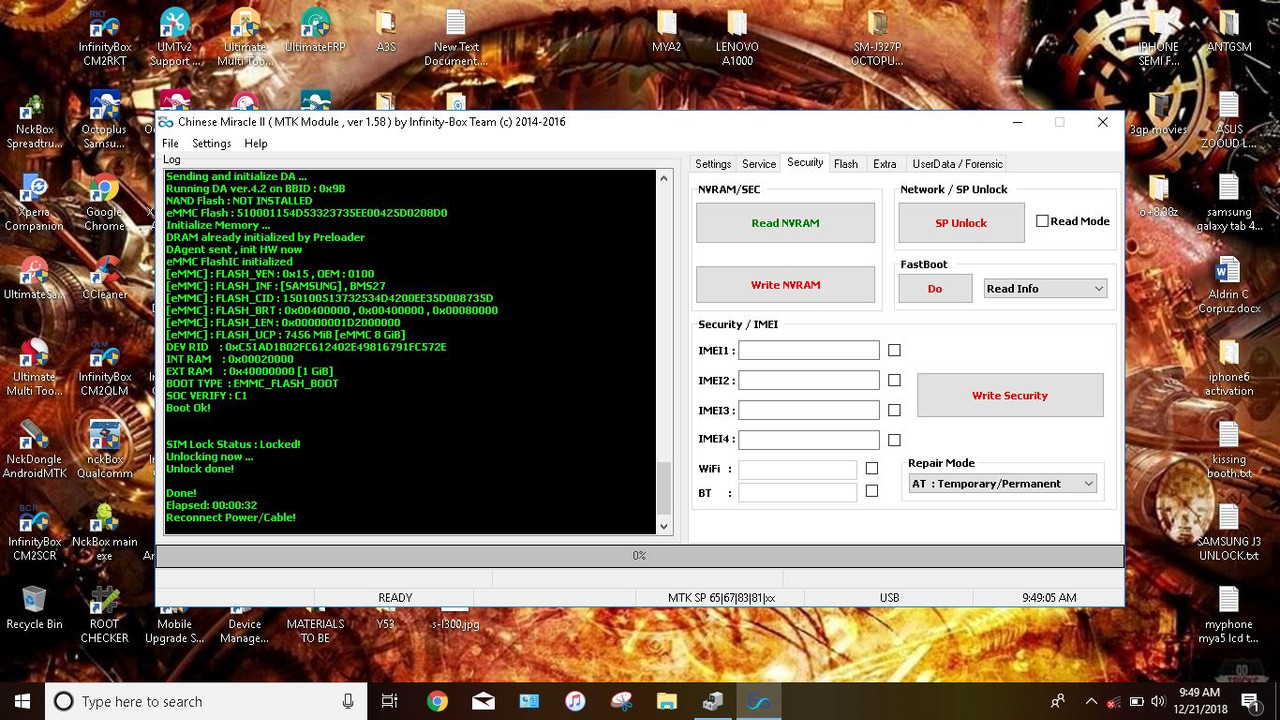Switch to the Flash tab
This screenshot has width=1280, height=720.
(x=846, y=164)
